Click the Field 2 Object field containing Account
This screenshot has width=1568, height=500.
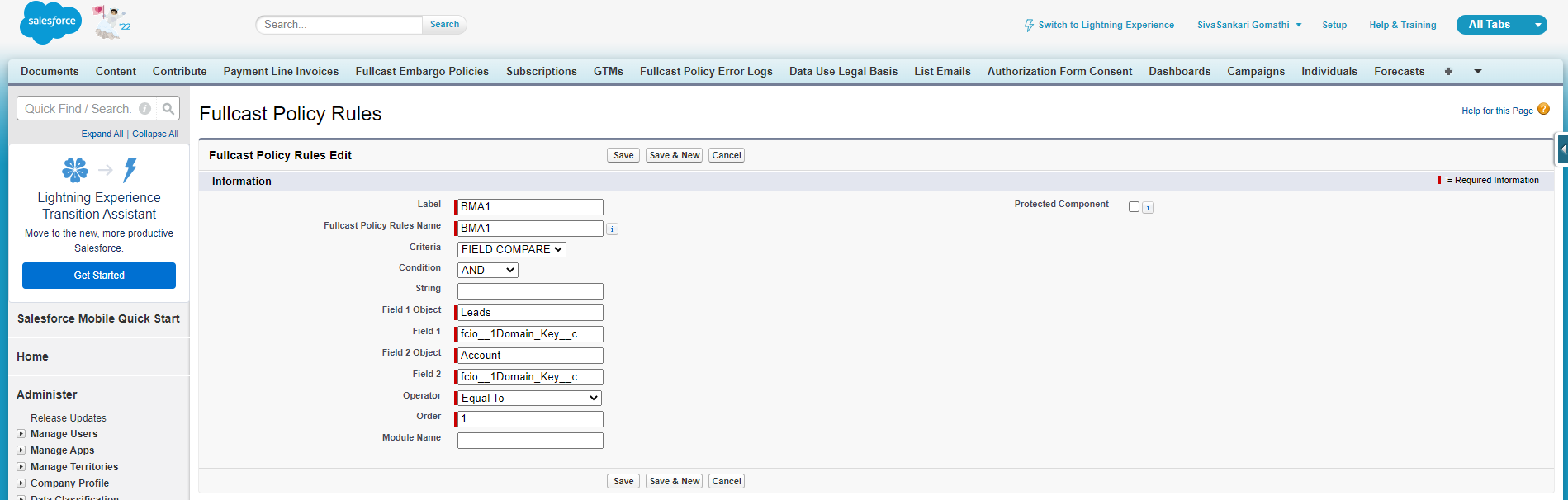click(x=530, y=356)
